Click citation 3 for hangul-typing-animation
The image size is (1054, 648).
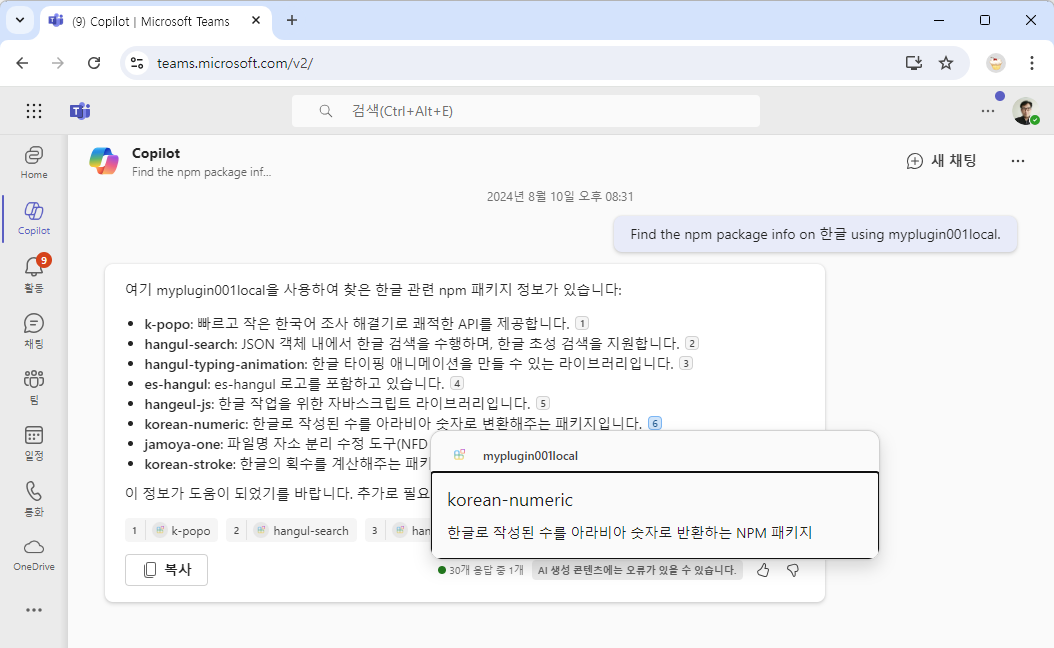686,364
